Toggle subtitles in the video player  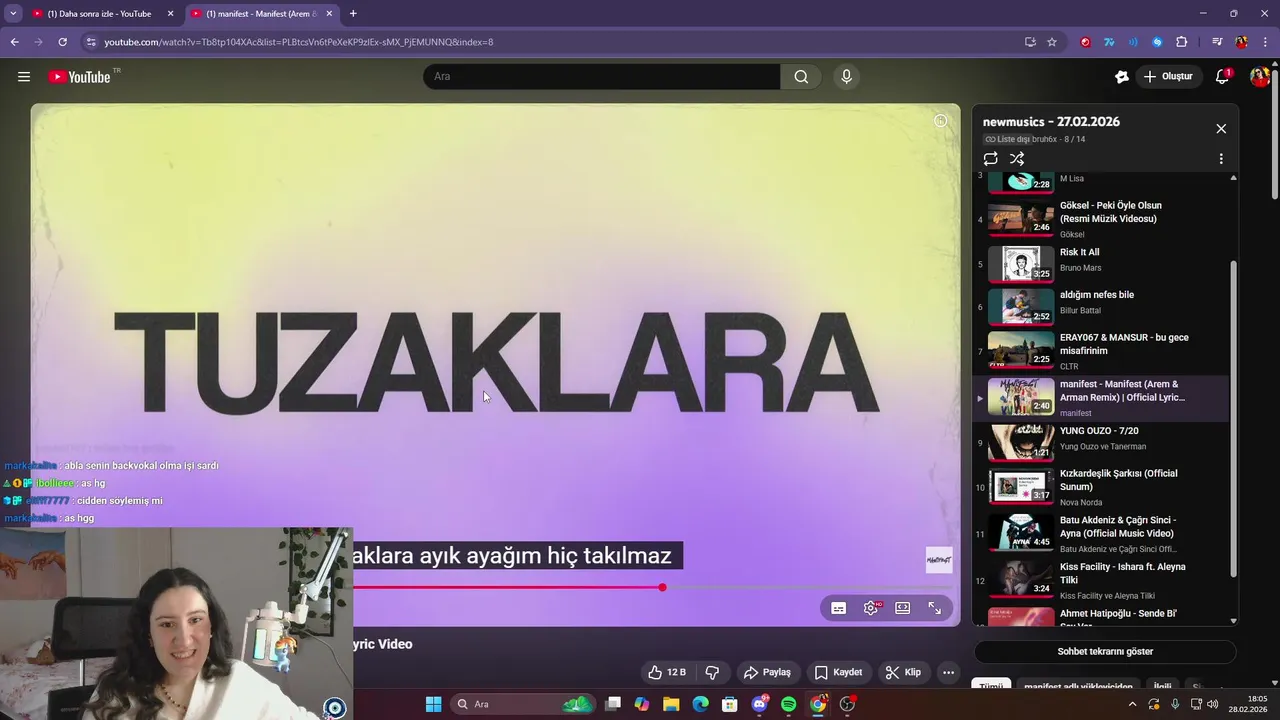[x=838, y=608]
